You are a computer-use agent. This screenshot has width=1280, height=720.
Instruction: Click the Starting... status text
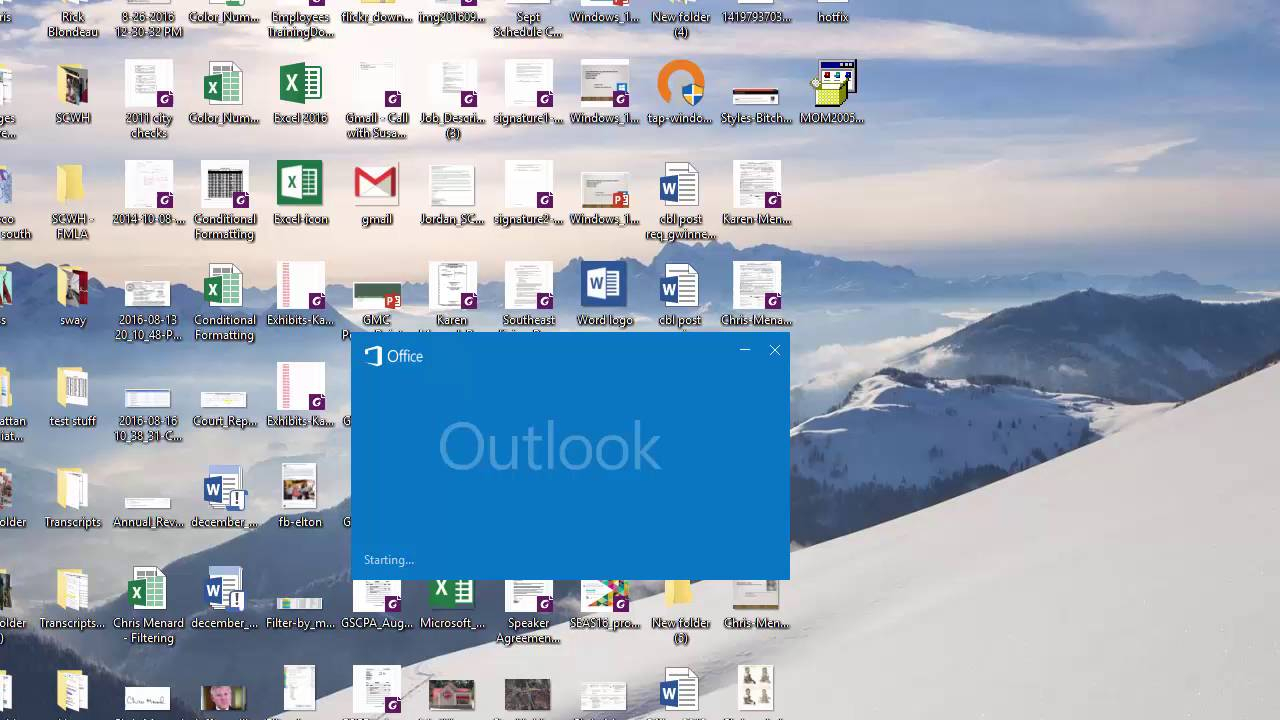[389, 560]
